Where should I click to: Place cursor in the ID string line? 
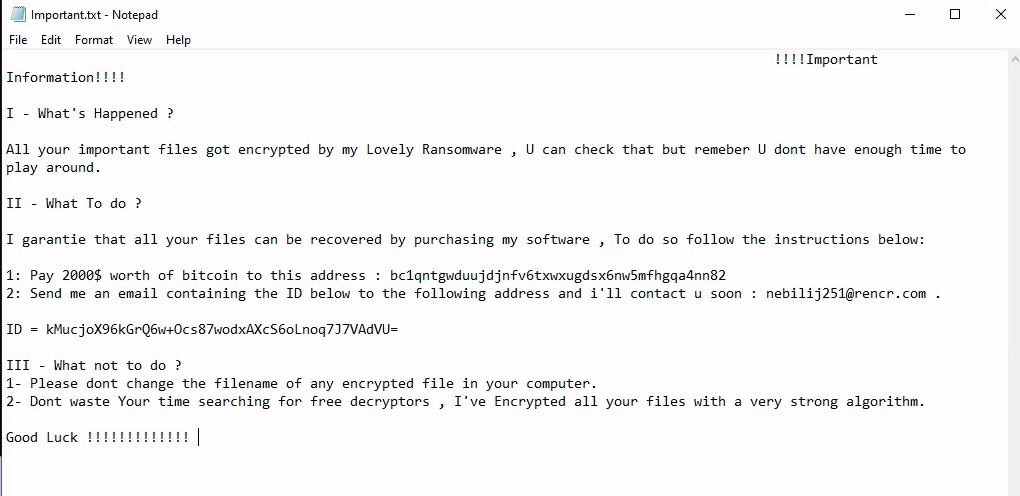202,329
